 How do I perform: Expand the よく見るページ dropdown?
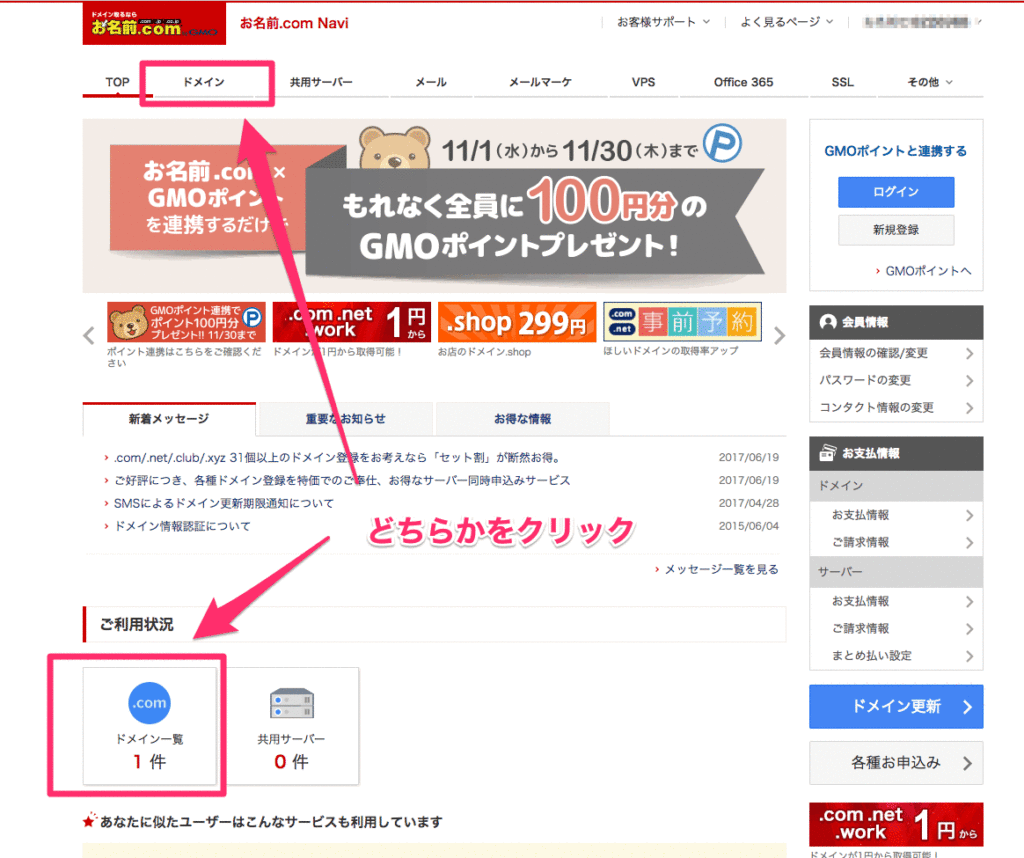[x=787, y=22]
